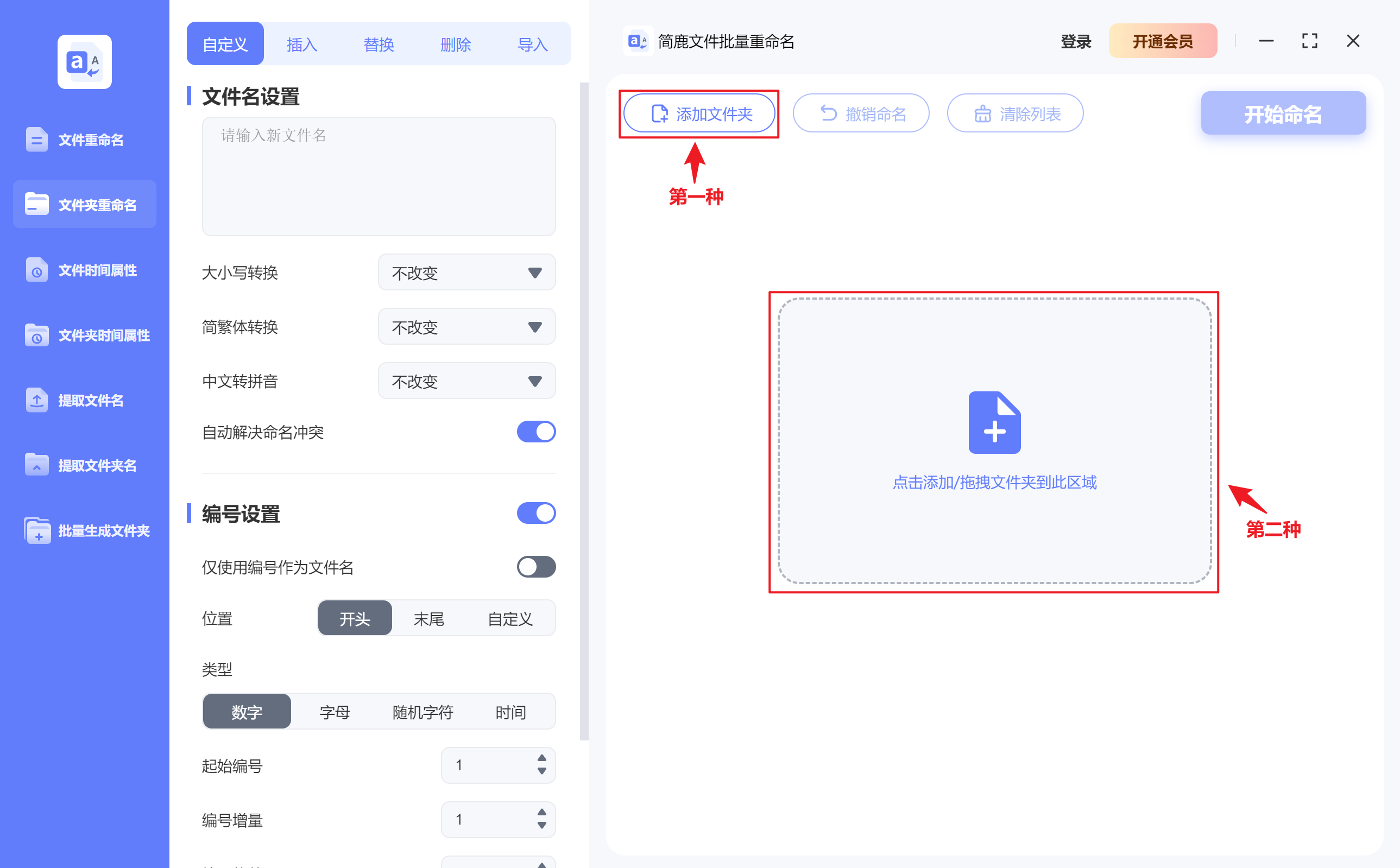1400x868 pixels.
Task: Open the 大小写转换 dropdown
Action: click(x=466, y=272)
